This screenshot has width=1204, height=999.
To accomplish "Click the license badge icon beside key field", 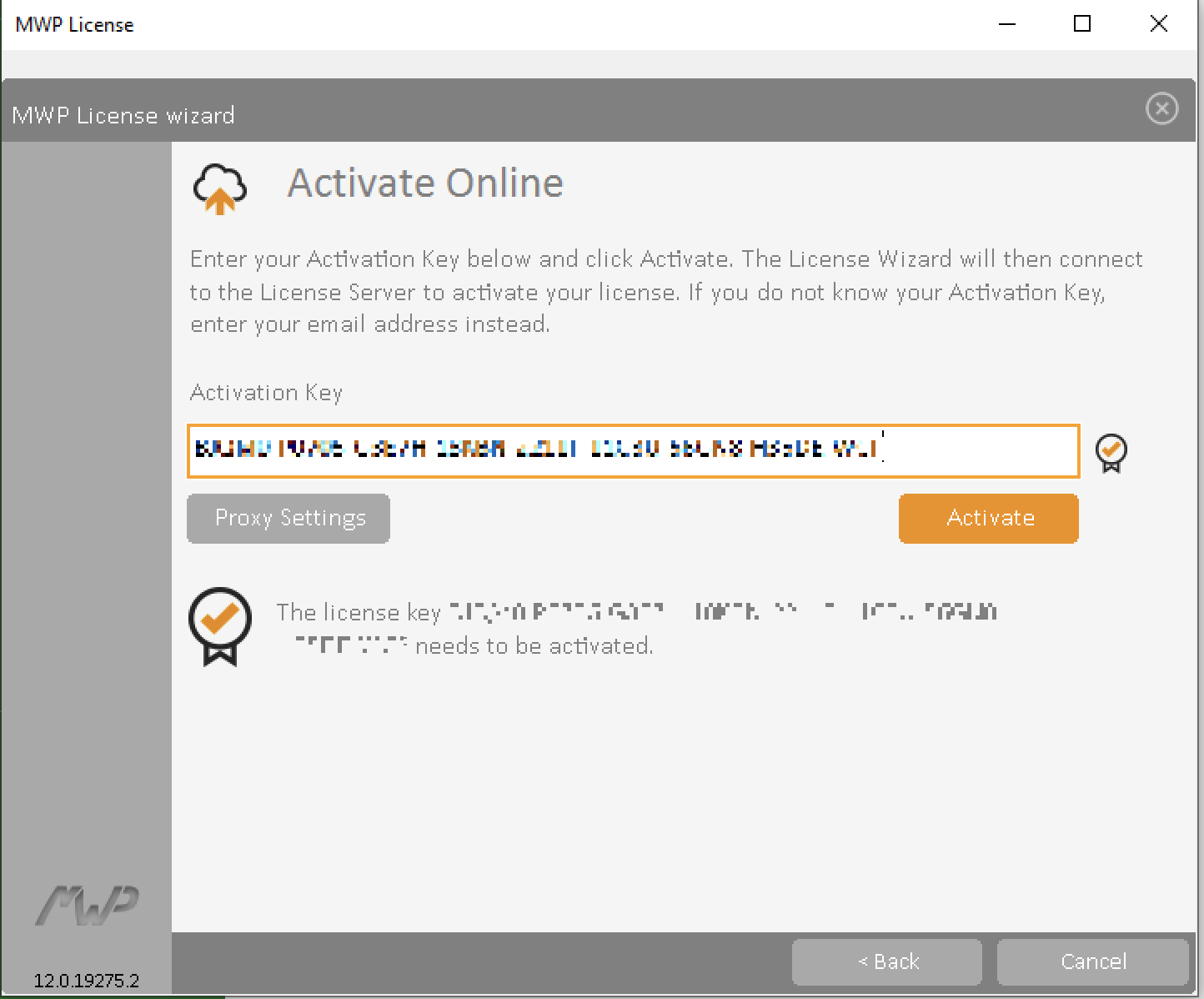I will pos(1111,453).
